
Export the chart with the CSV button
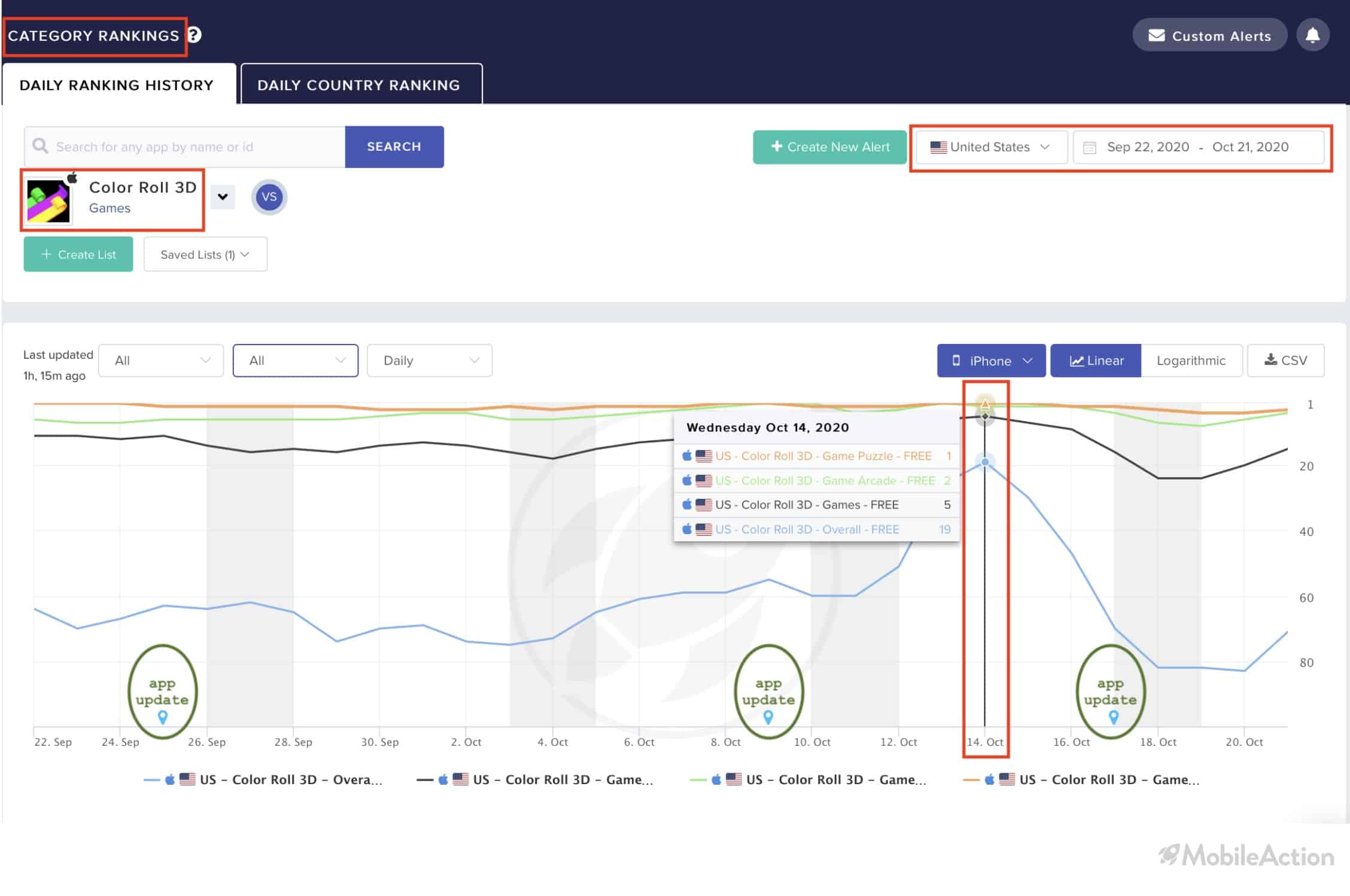point(1285,361)
